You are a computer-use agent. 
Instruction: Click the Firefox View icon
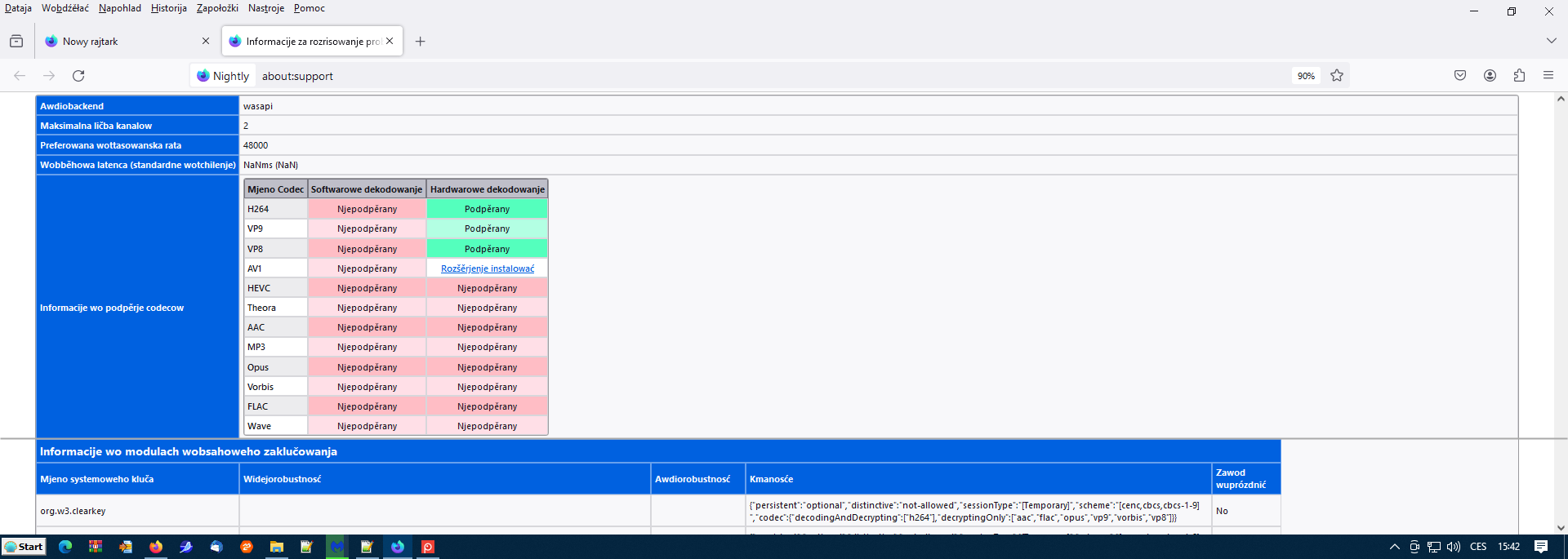[16, 42]
